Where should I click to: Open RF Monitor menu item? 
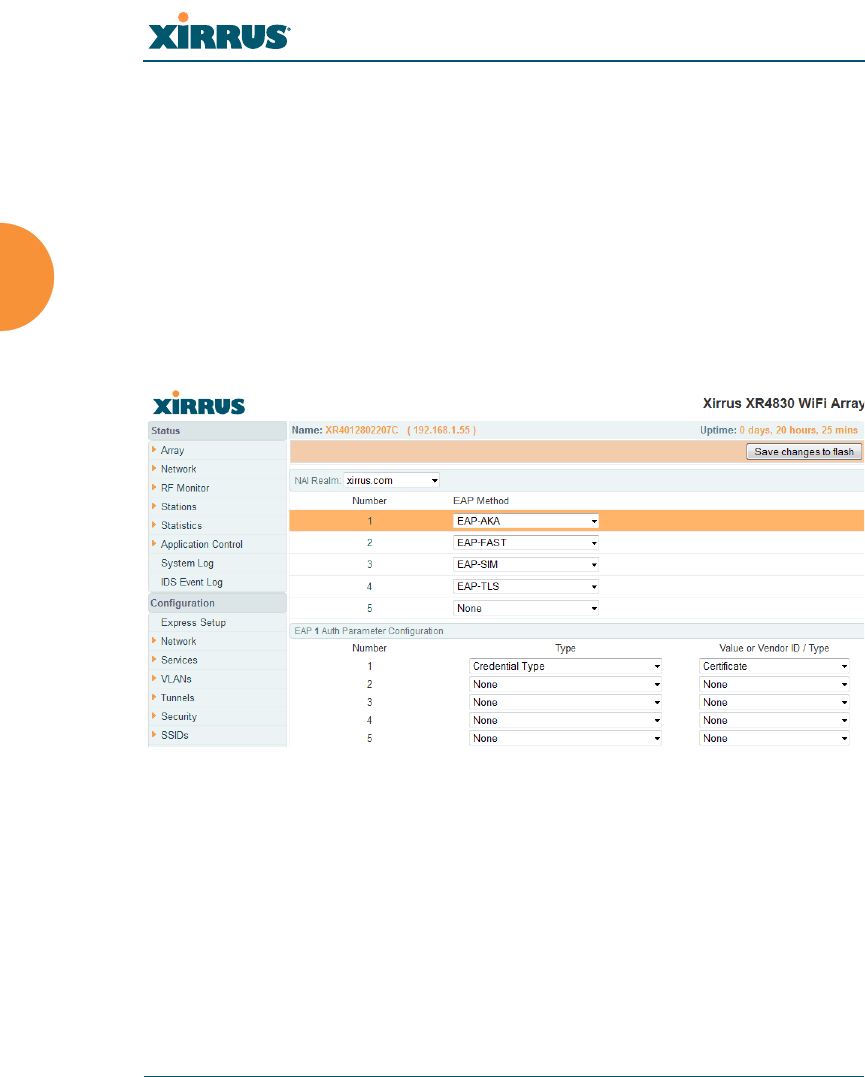coord(185,488)
